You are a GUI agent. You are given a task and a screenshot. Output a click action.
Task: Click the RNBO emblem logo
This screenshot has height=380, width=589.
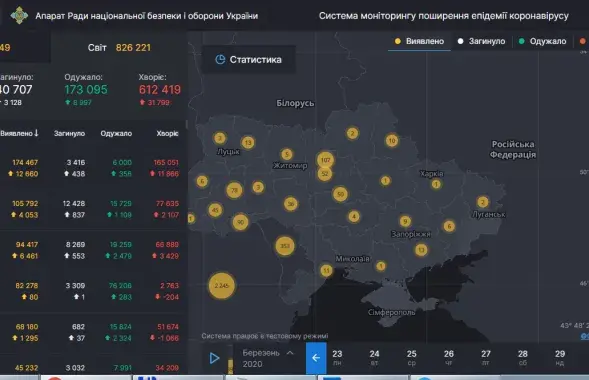coord(19,15)
